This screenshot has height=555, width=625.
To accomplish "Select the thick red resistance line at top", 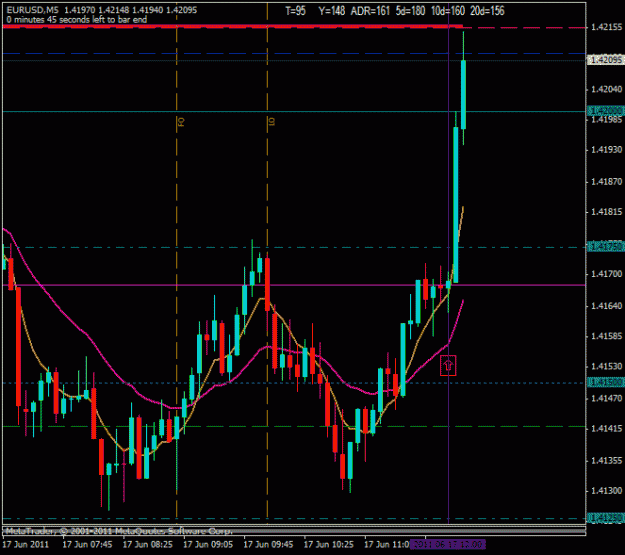I will [233, 26].
